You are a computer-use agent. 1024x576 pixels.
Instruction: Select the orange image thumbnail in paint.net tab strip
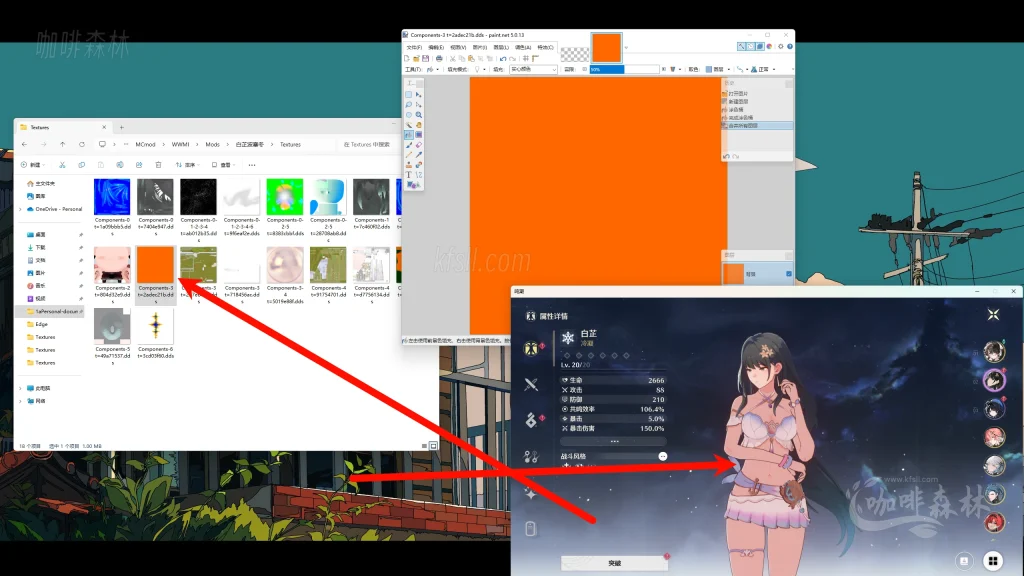click(607, 48)
